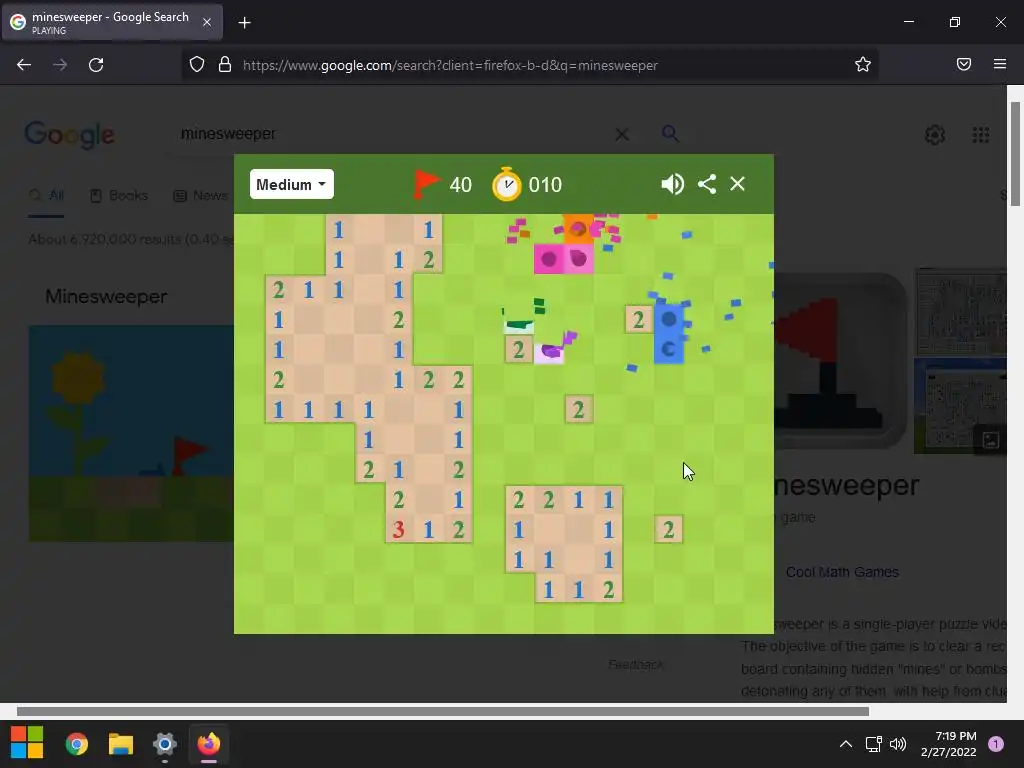Image resolution: width=1024 pixels, height=768 pixels.
Task: Close the Minesweeper game overlay
Action: (x=737, y=184)
